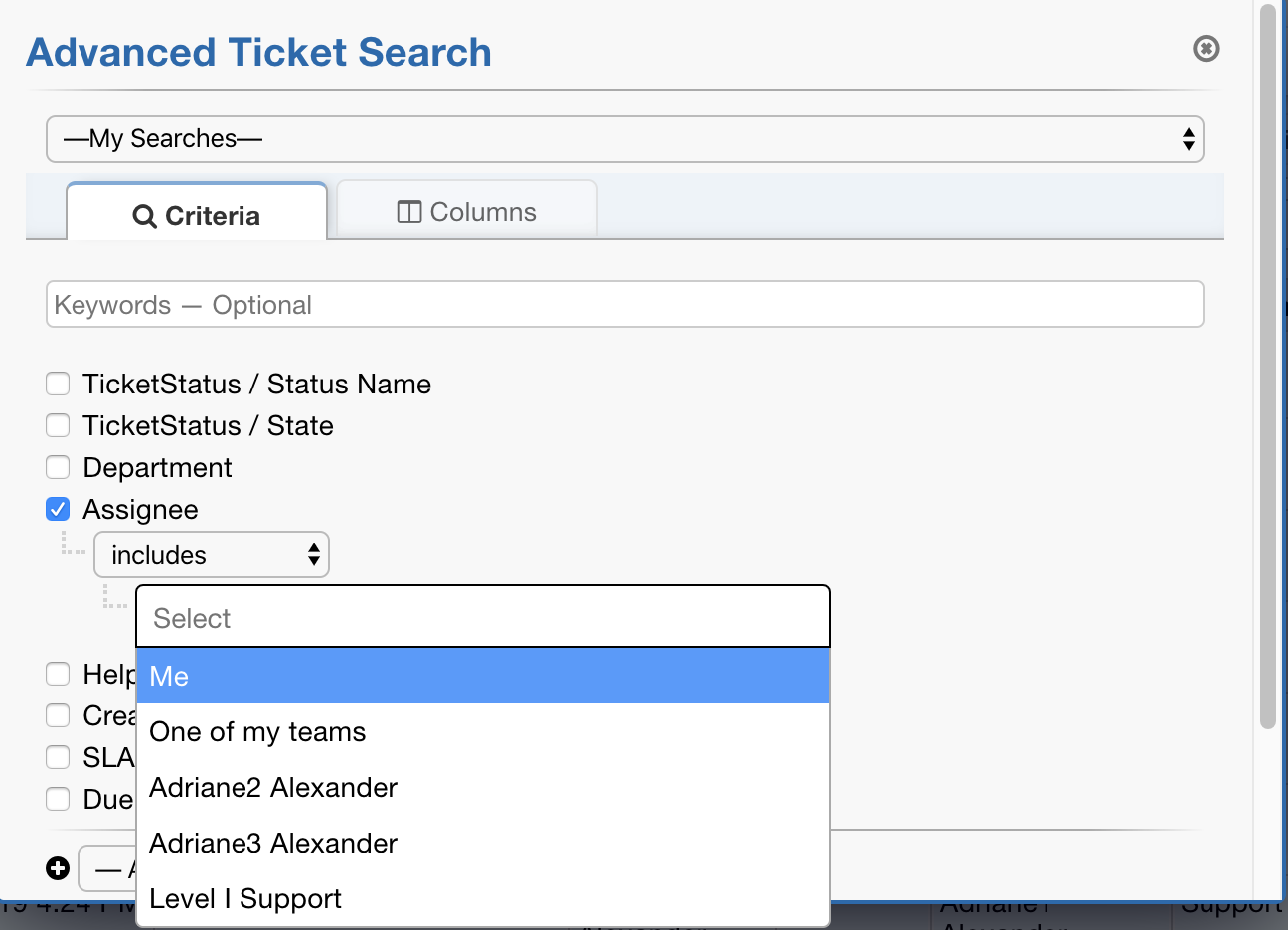The height and width of the screenshot is (930, 1288).
Task: Switch to the Criteria tab
Action: [x=196, y=214]
